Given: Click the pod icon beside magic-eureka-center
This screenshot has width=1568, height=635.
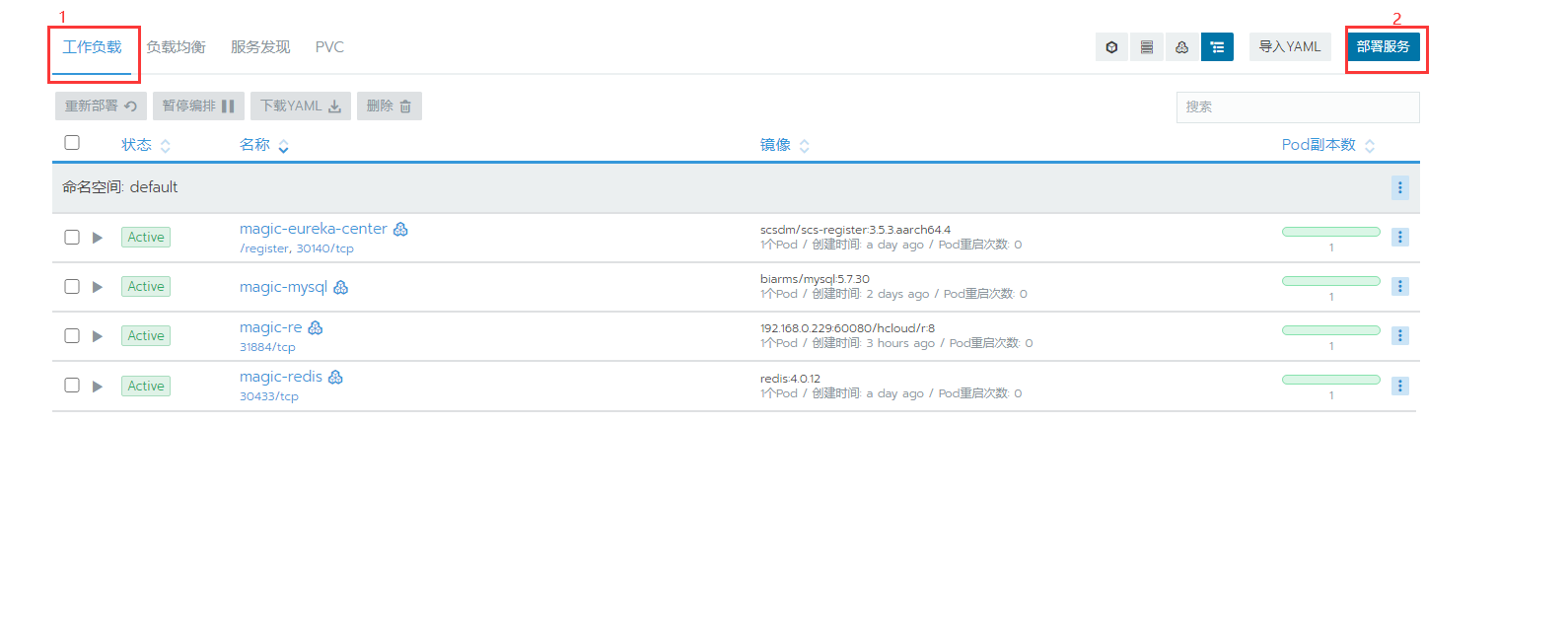Looking at the screenshot, I should 400,229.
